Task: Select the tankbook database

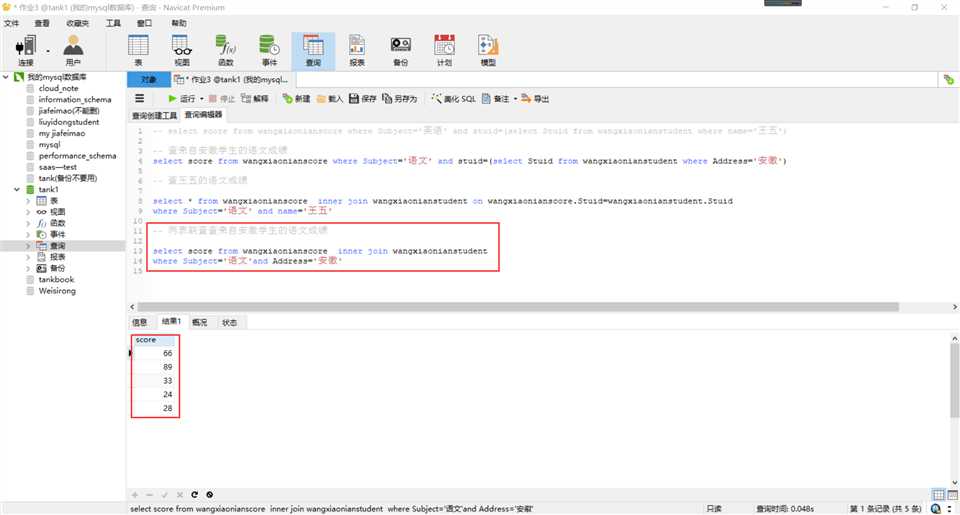Action: 56,279
